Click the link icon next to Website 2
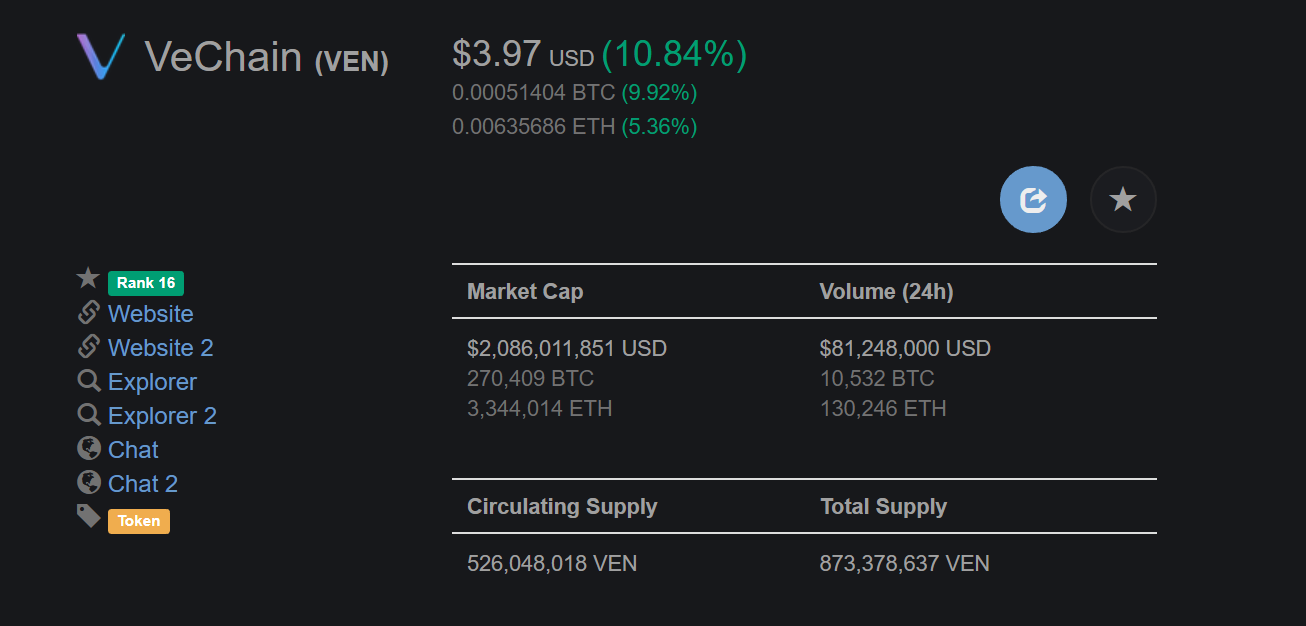1306x626 pixels. coord(88,347)
